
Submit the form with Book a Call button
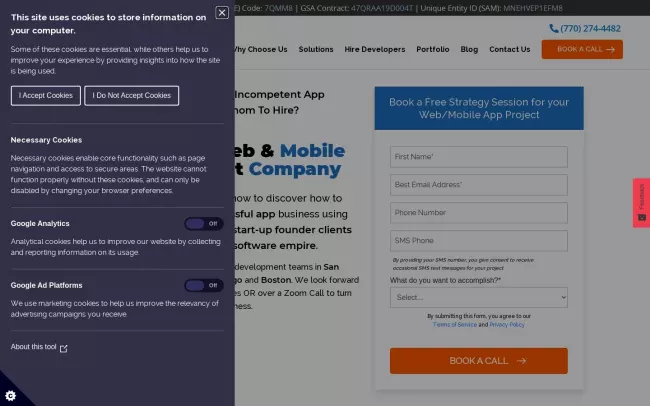click(x=478, y=361)
